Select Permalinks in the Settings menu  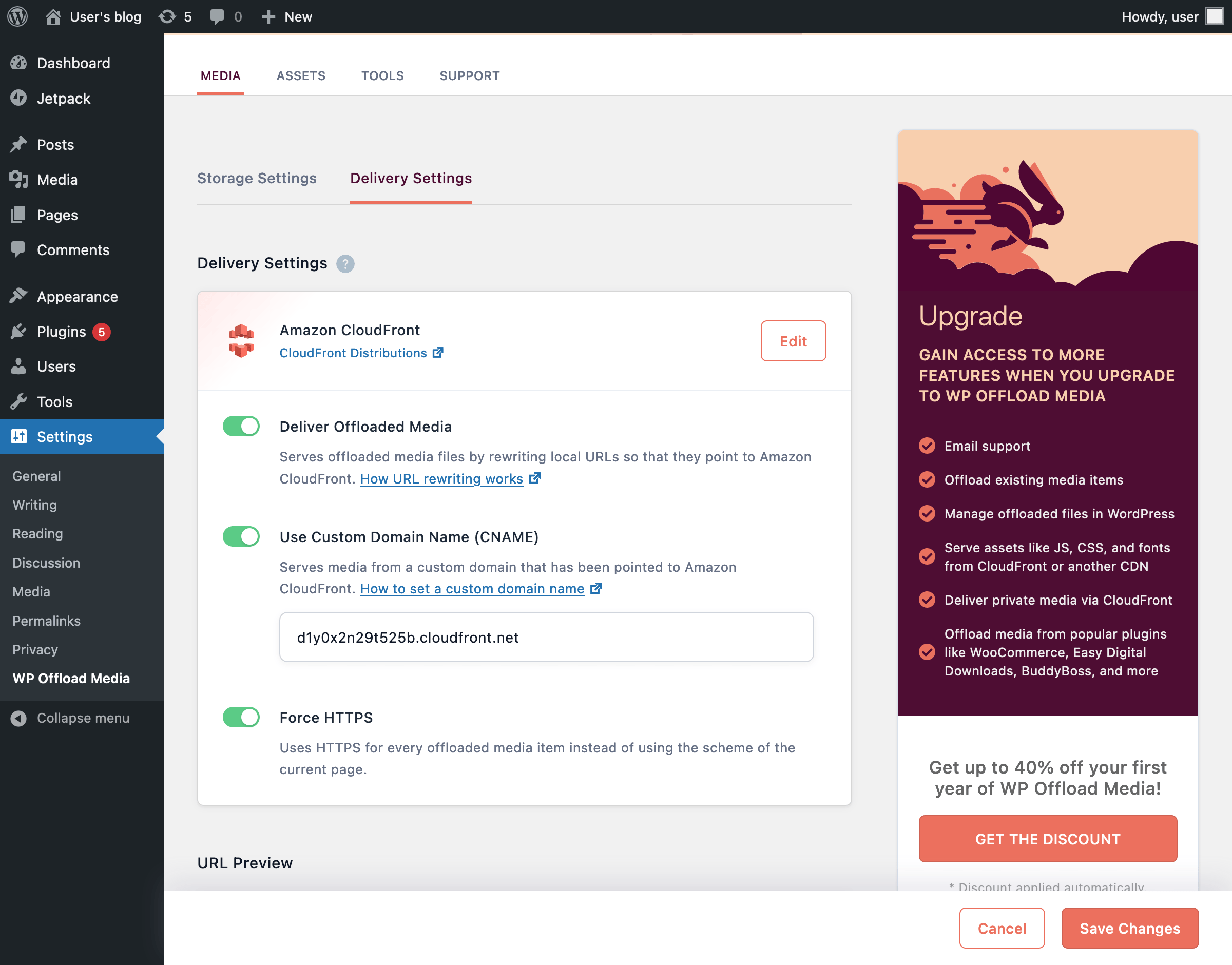tap(46, 621)
